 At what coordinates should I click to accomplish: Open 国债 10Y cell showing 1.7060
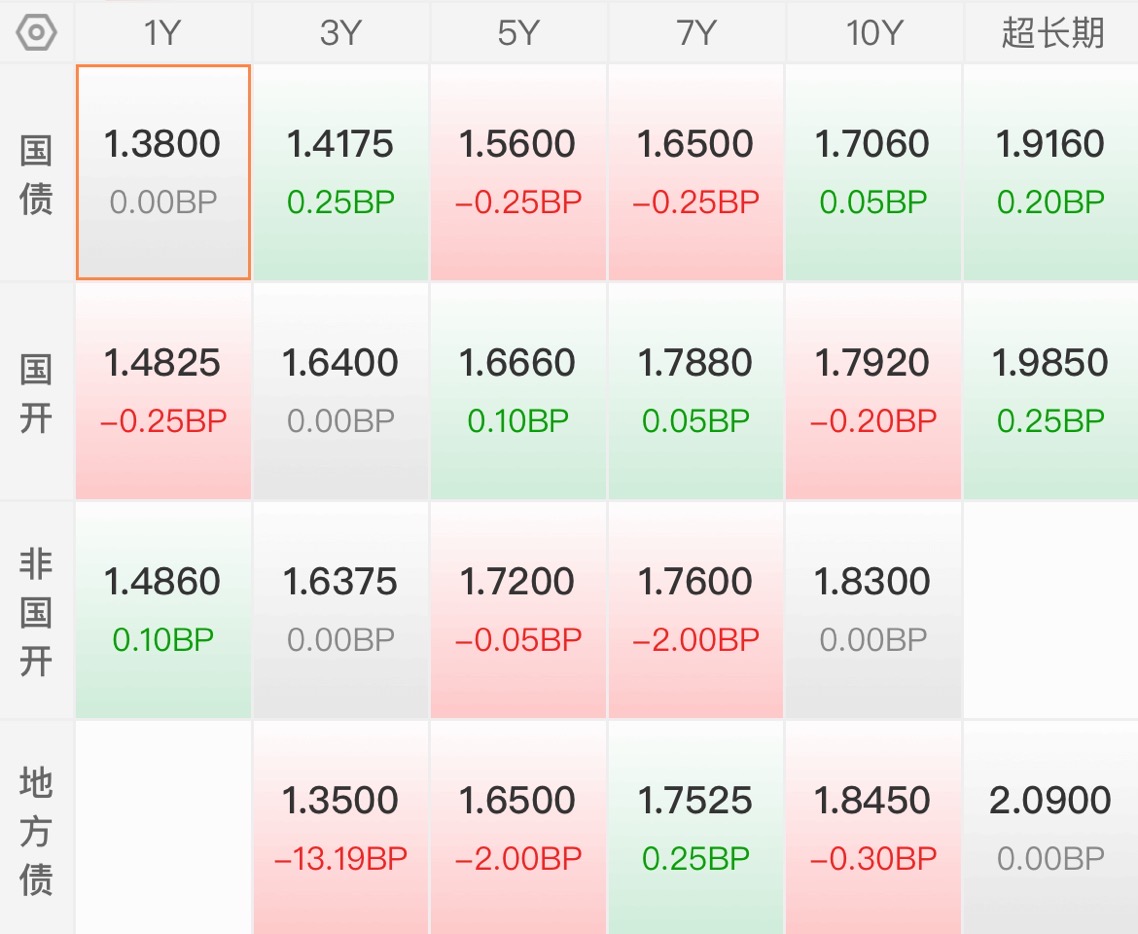coord(874,172)
